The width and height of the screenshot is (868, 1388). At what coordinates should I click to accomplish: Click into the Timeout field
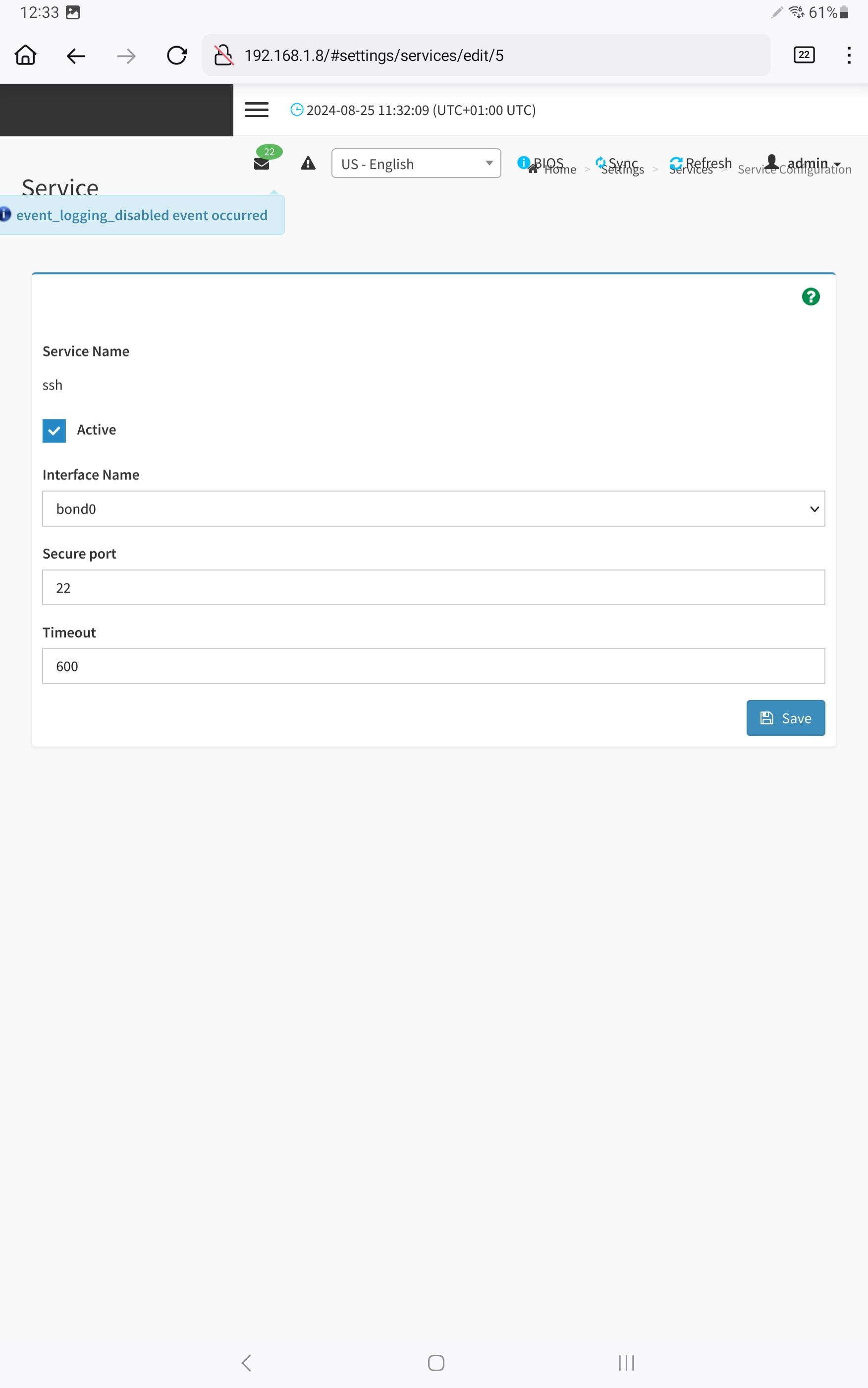click(434, 666)
